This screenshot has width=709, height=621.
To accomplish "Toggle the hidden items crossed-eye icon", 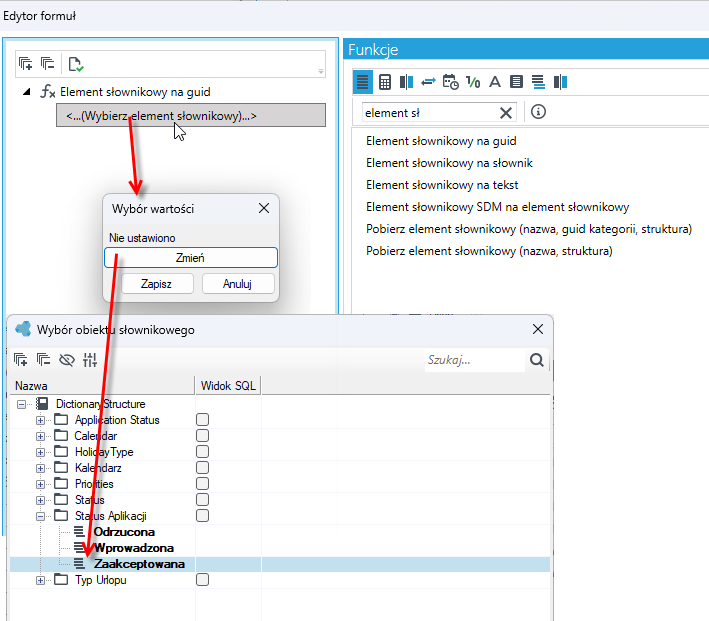I will 67,360.
